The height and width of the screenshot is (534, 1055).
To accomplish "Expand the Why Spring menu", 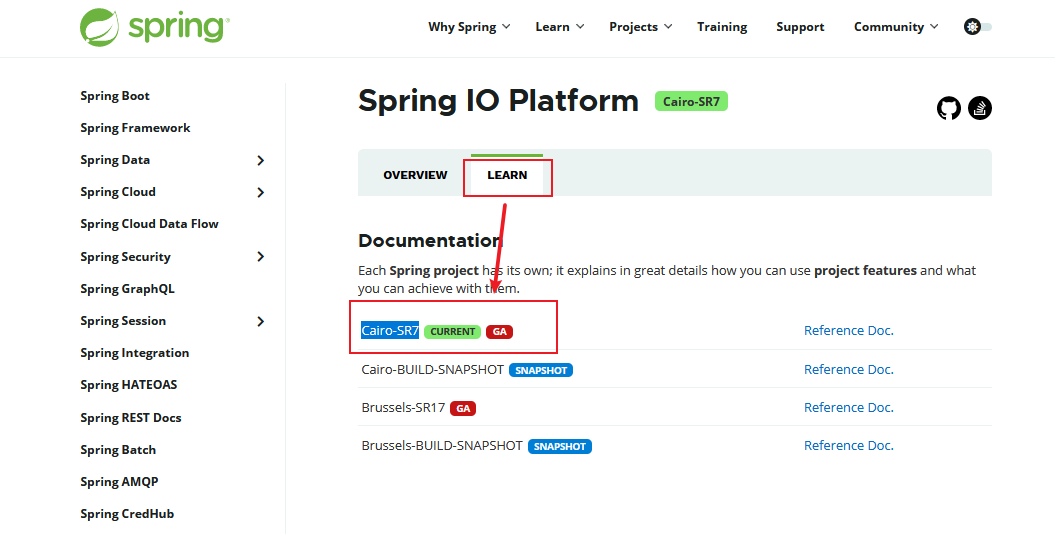I will pyautogui.click(x=469, y=27).
